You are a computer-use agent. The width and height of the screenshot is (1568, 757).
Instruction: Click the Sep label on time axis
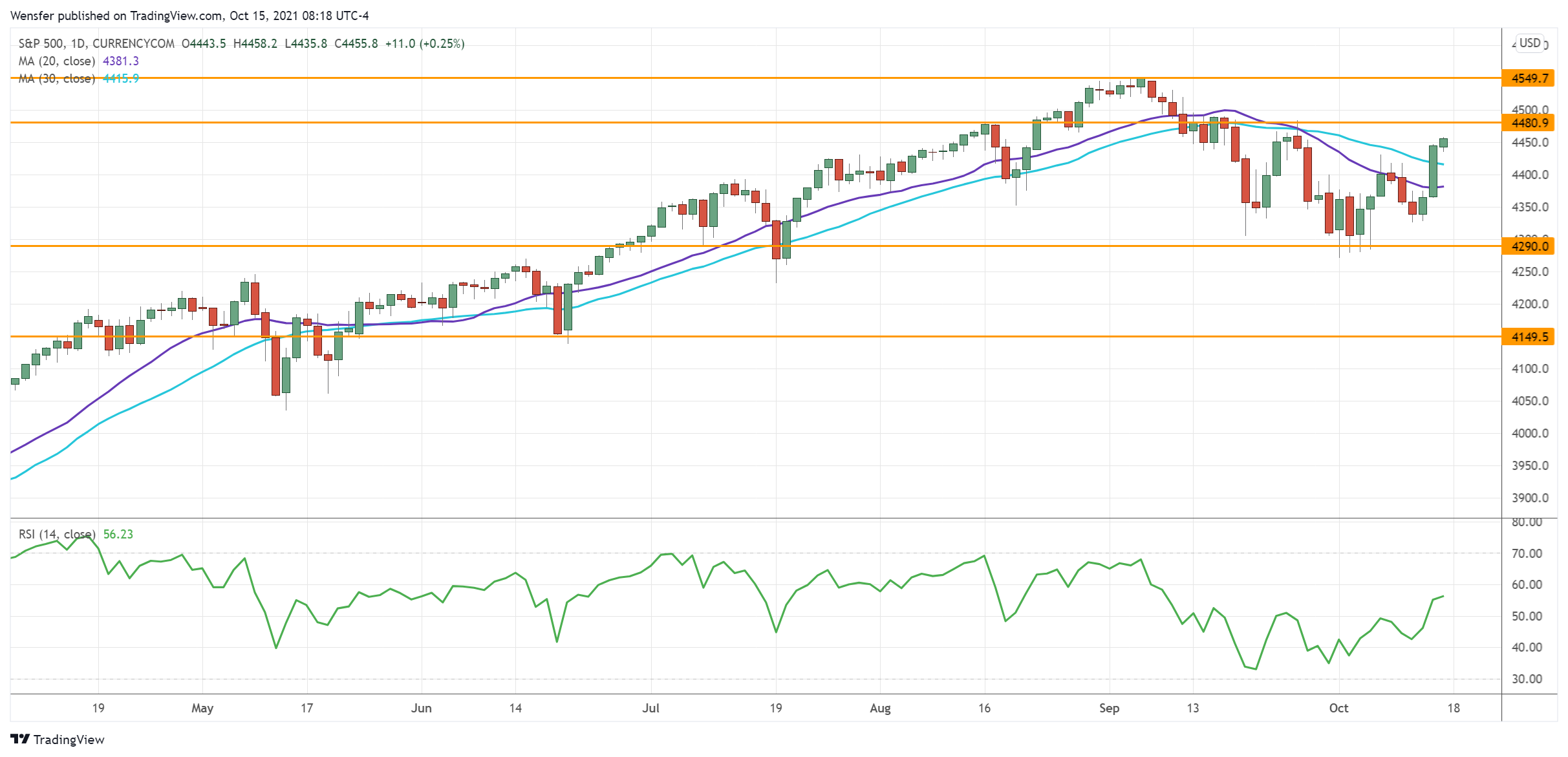[1109, 708]
